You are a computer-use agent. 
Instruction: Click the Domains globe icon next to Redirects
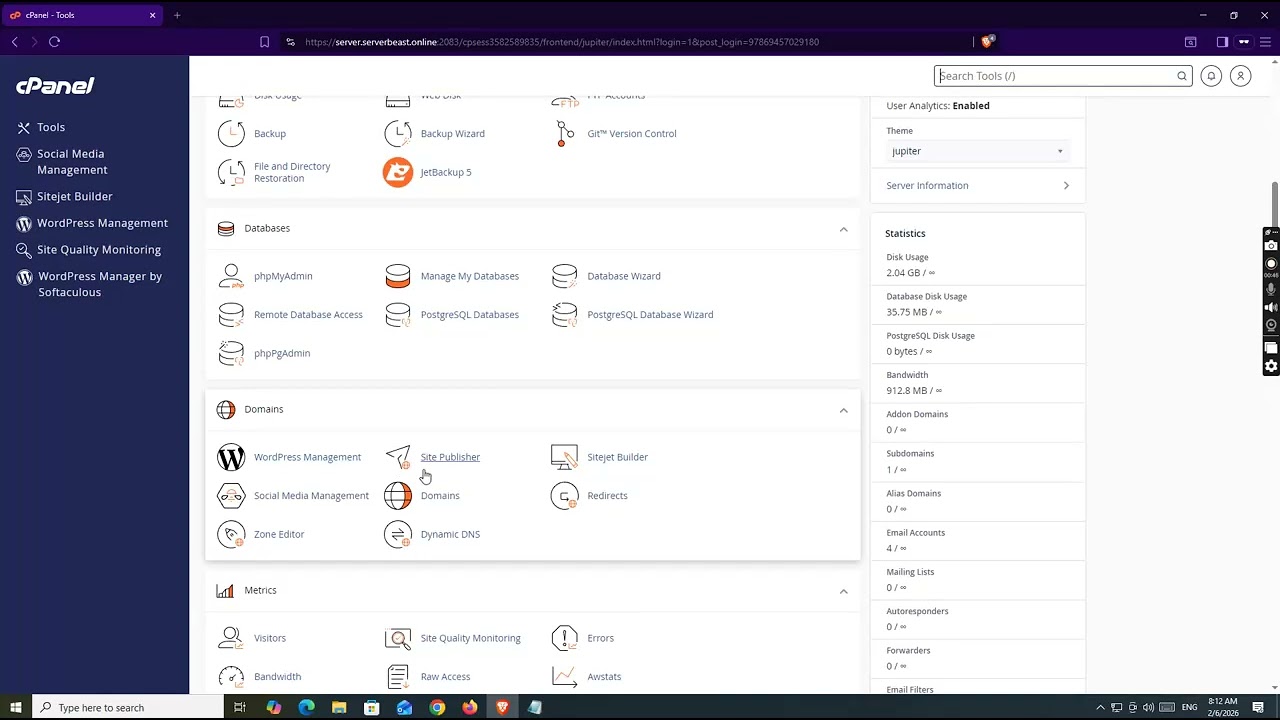click(398, 496)
